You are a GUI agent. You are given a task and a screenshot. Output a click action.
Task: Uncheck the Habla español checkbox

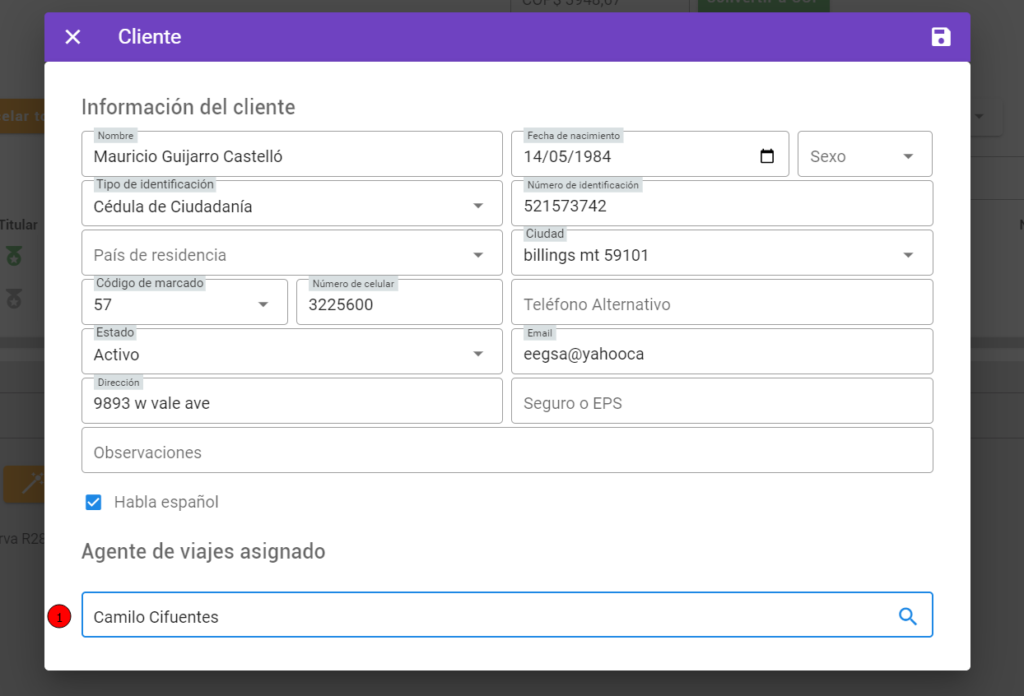click(93, 502)
